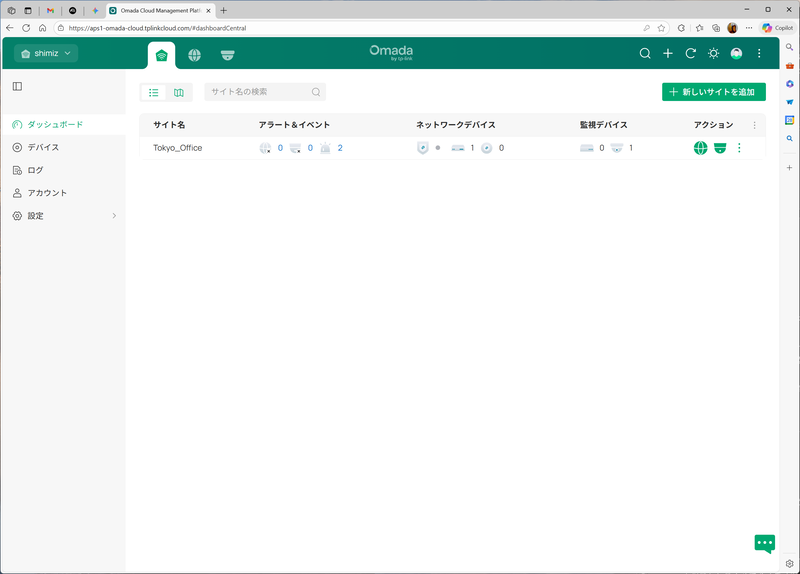Click the サイト名の検索 input field
Screen dimensions: 800x574
click(x=265, y=92)
